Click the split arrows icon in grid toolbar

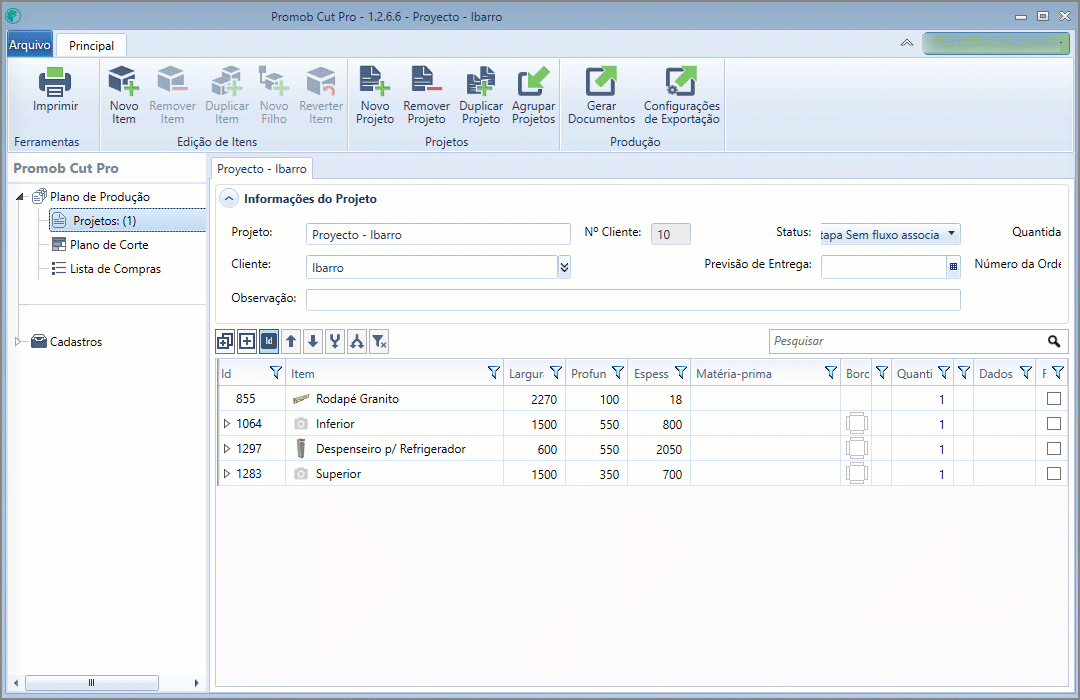[x=357, y=341]
